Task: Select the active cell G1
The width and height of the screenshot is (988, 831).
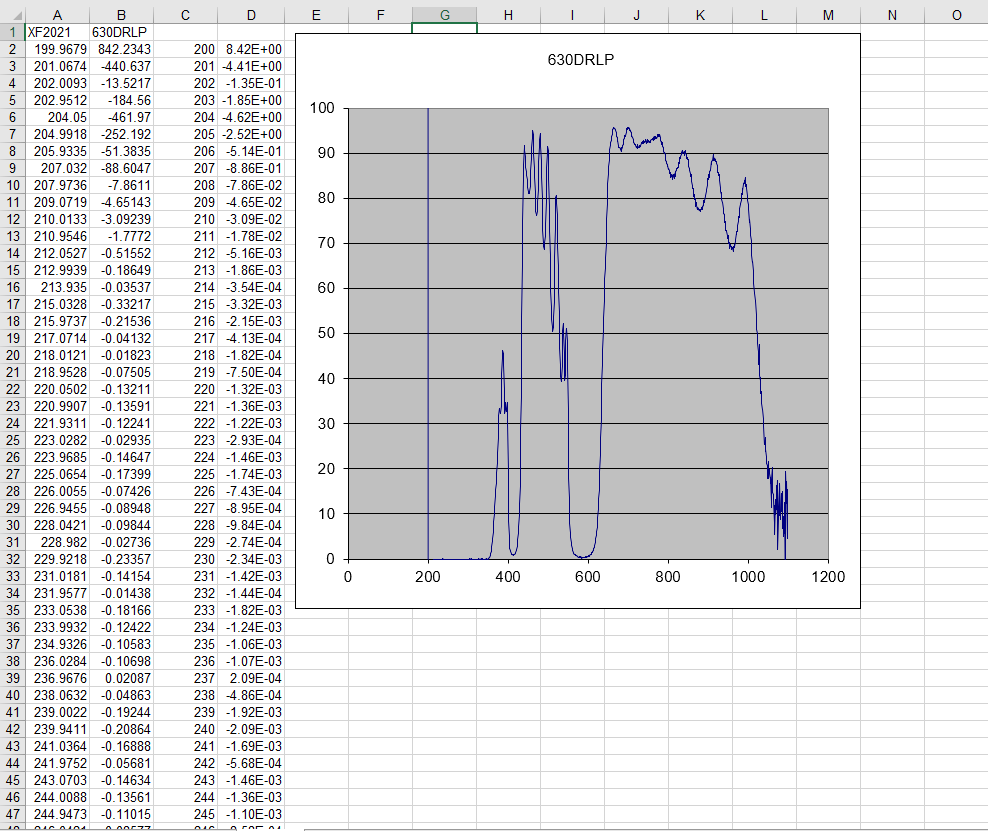Action: [x=444, y=28]
